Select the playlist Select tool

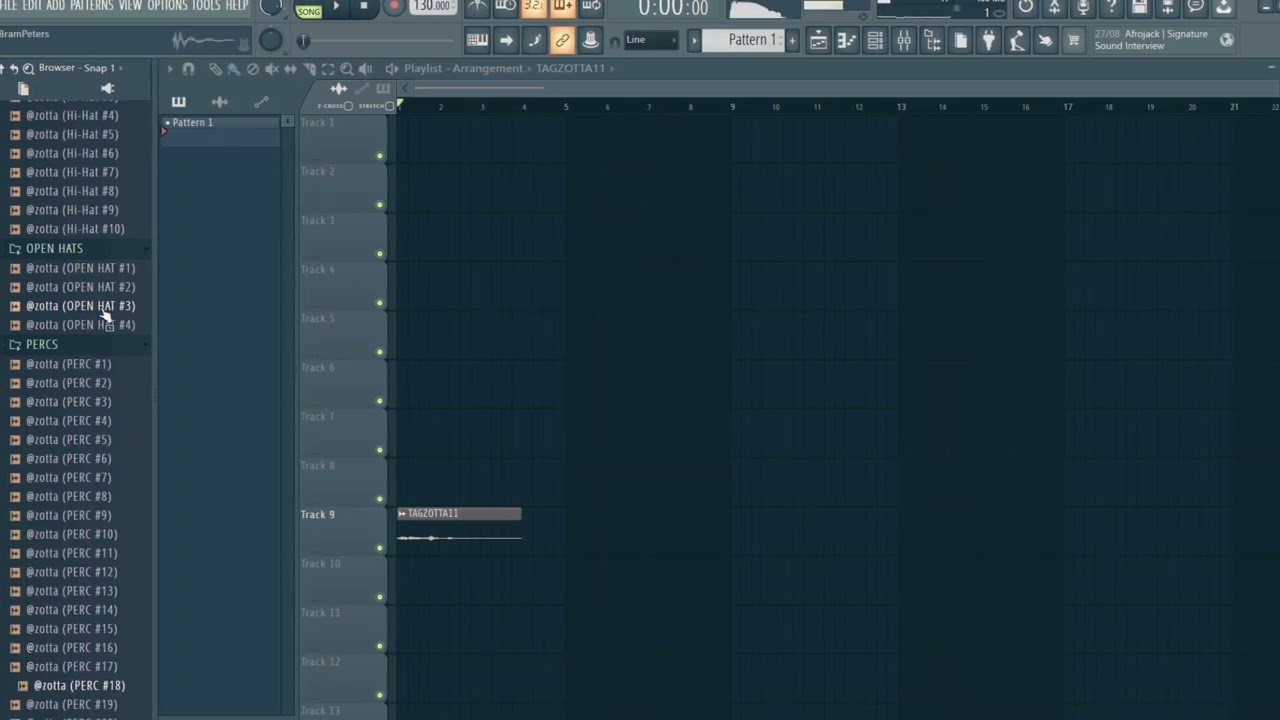(328, 69)
